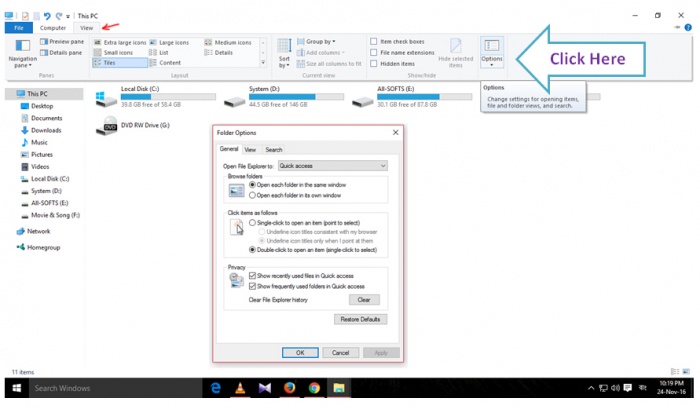Viewport: 700px width, 409px height.
Task: Launch Firefox from taskbar
Action: click(289, 388)
